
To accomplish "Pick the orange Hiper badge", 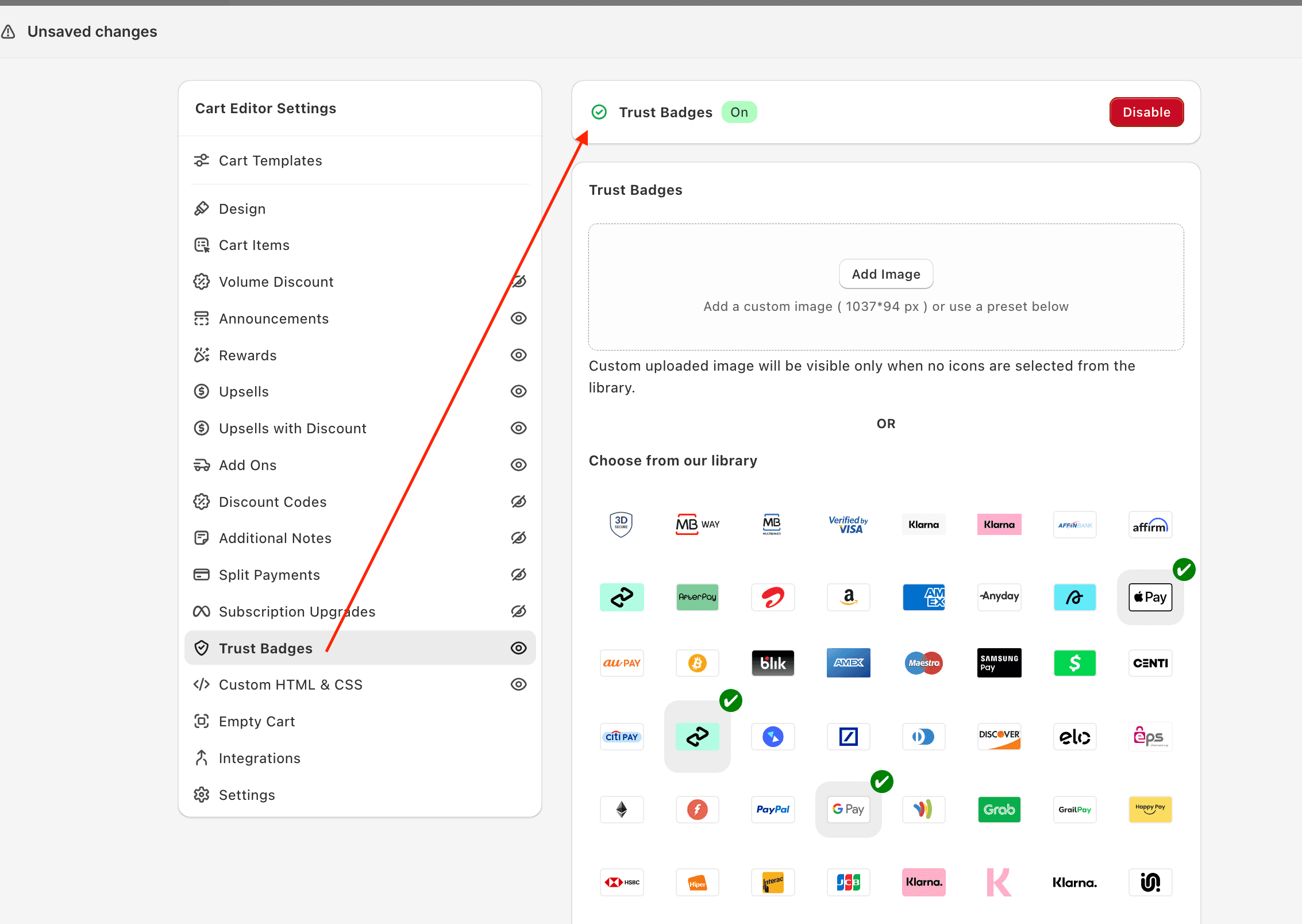I will click(698, 882).
